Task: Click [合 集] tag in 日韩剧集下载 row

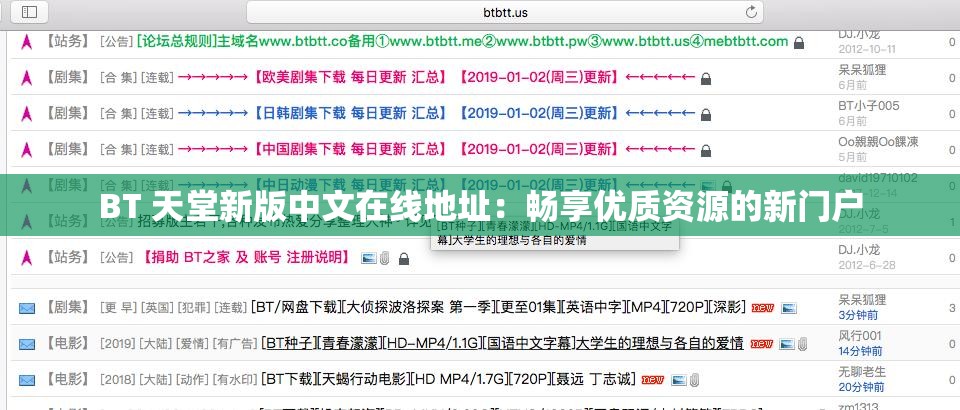Action: (x=118, y=114)
